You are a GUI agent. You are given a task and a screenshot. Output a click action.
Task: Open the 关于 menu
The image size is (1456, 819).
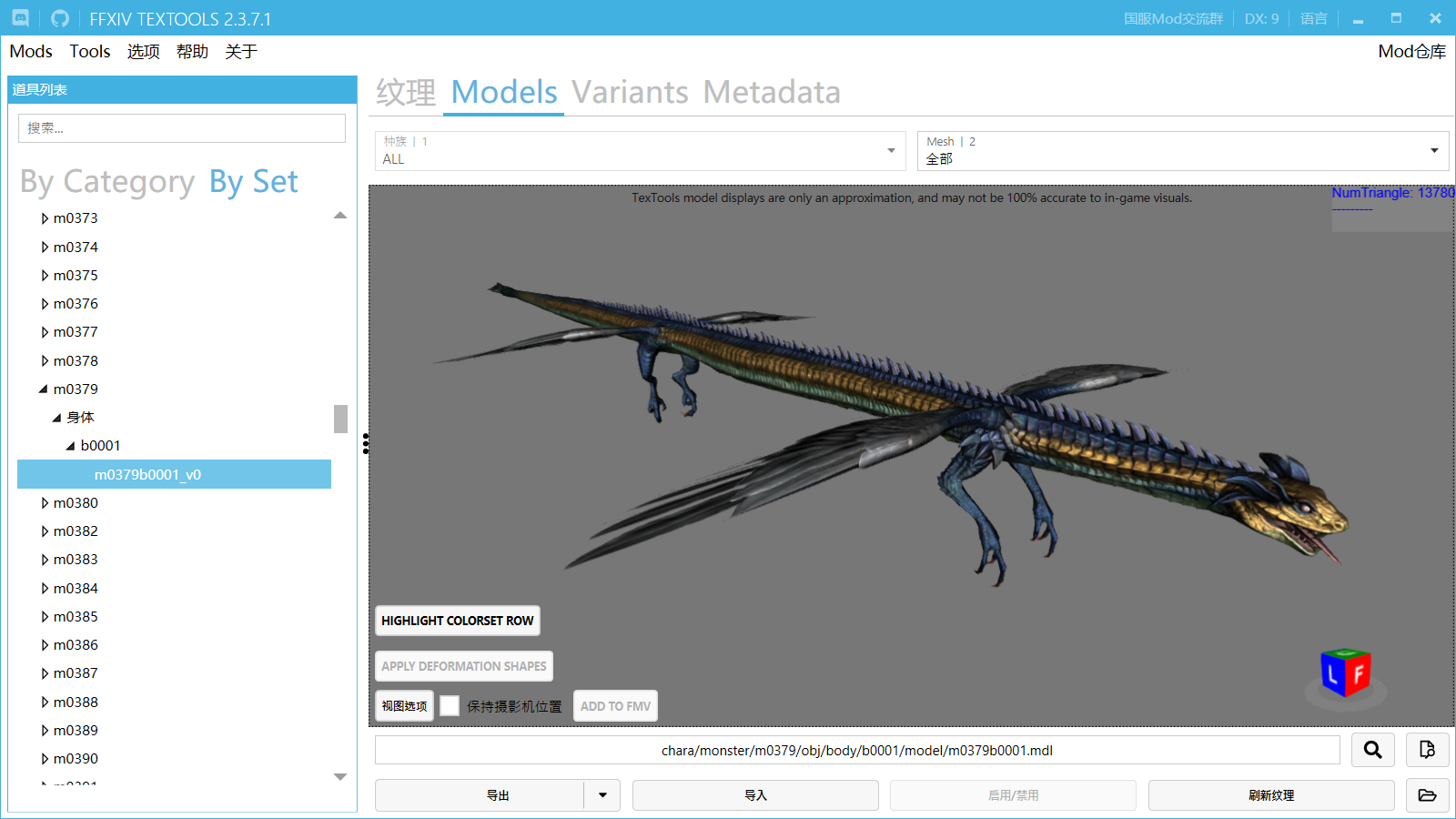tap(241, 52)
